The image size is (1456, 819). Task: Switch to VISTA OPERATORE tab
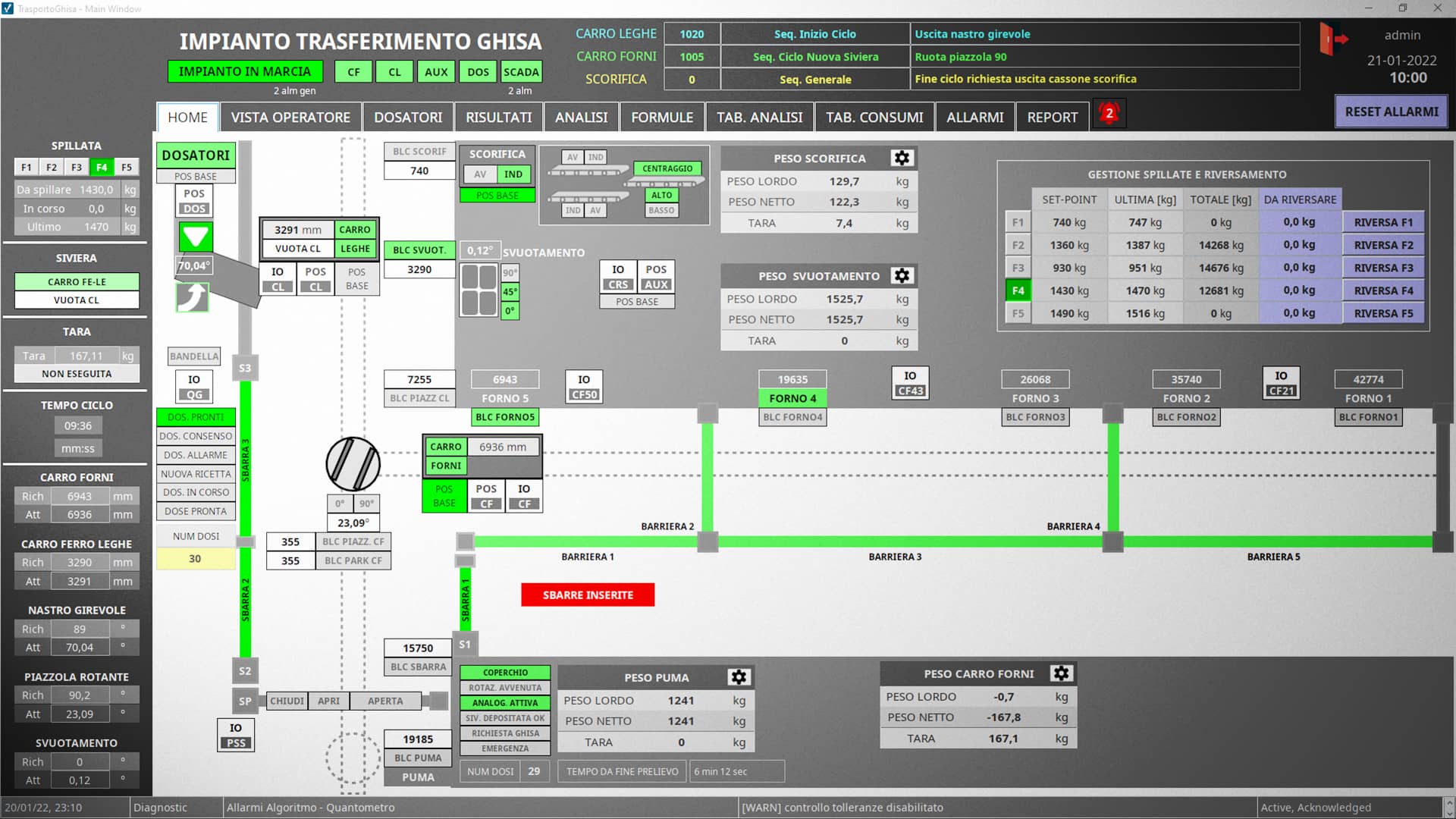coord(290,118)
